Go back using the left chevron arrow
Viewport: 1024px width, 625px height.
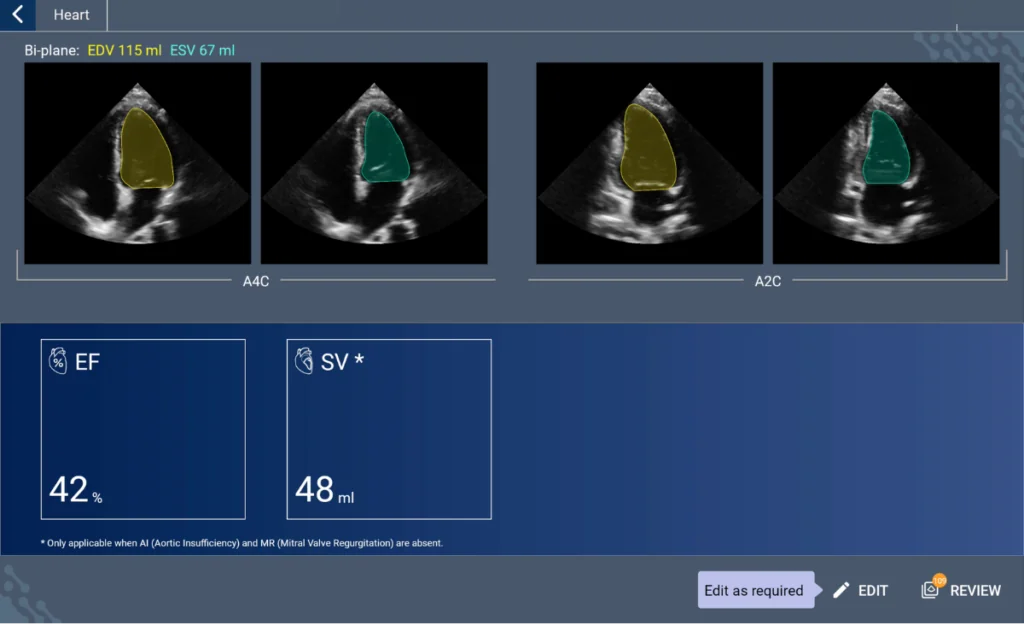coord(18,14)
